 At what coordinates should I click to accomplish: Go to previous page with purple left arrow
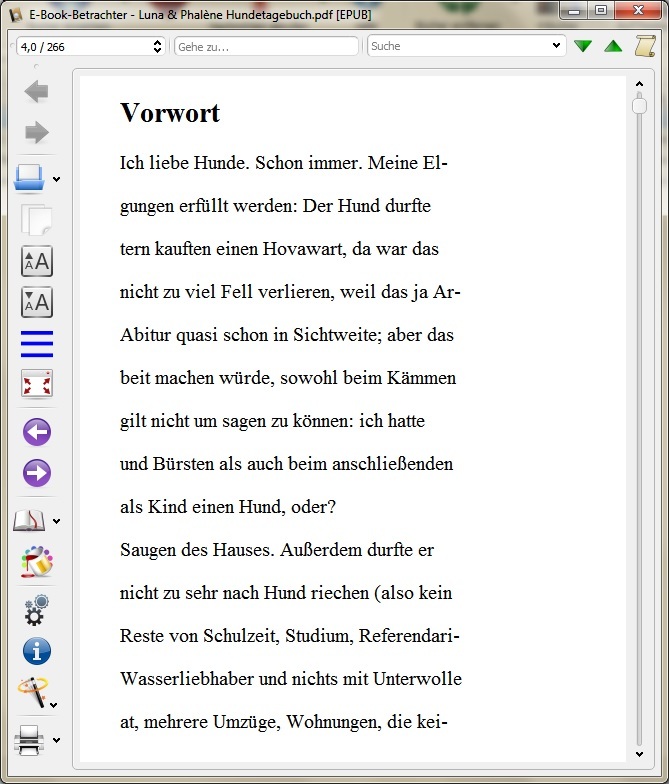pyautogui.click(x=37, y=432)
